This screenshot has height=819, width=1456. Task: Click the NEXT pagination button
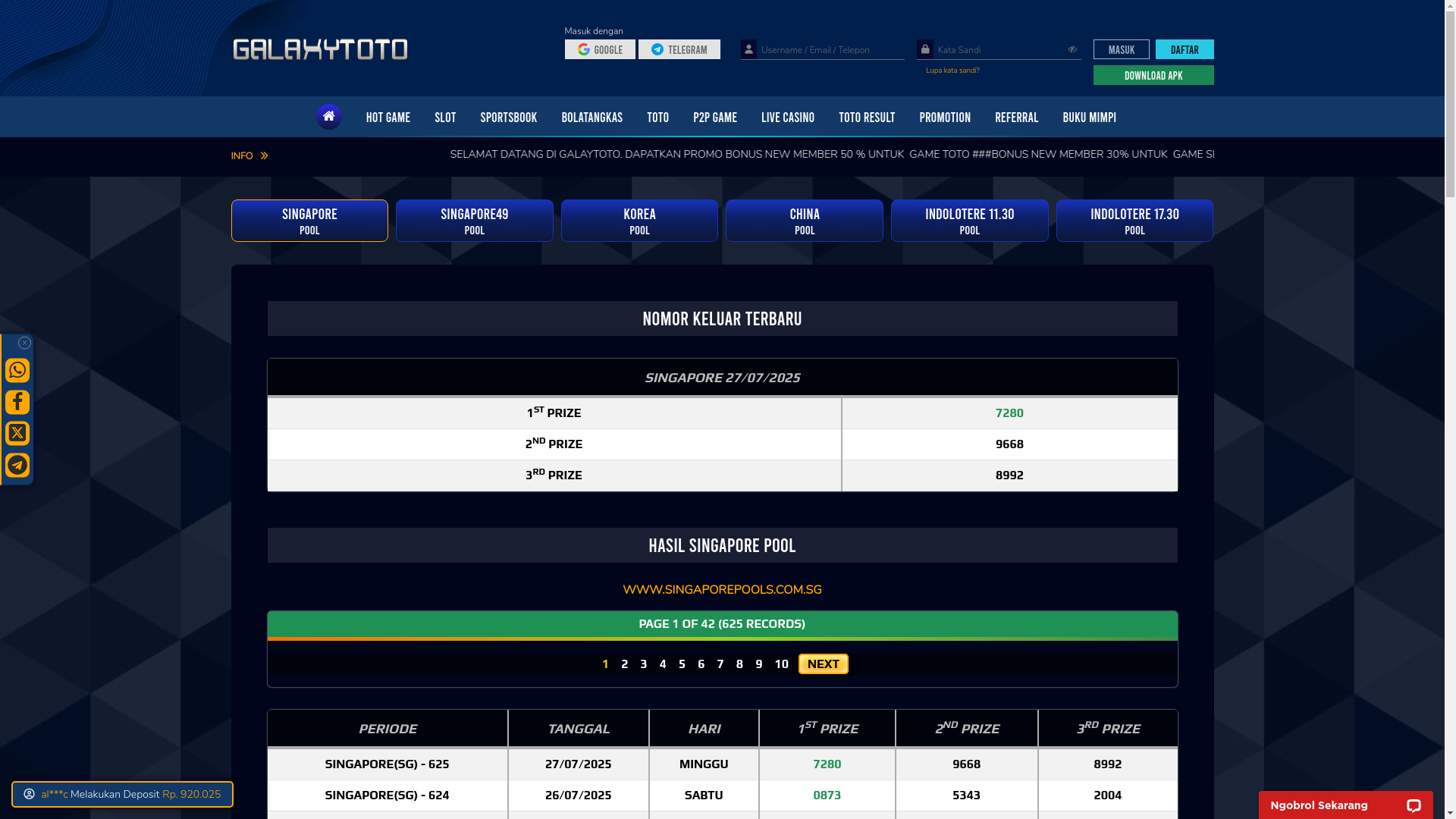(x=824, y=664)
